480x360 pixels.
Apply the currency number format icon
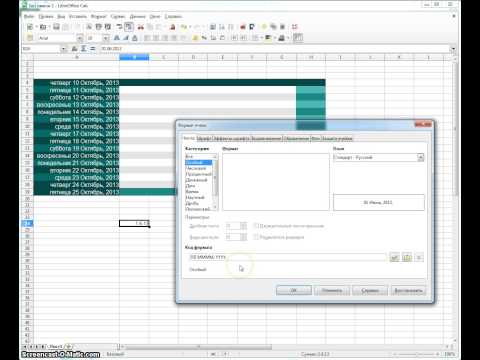195,38
